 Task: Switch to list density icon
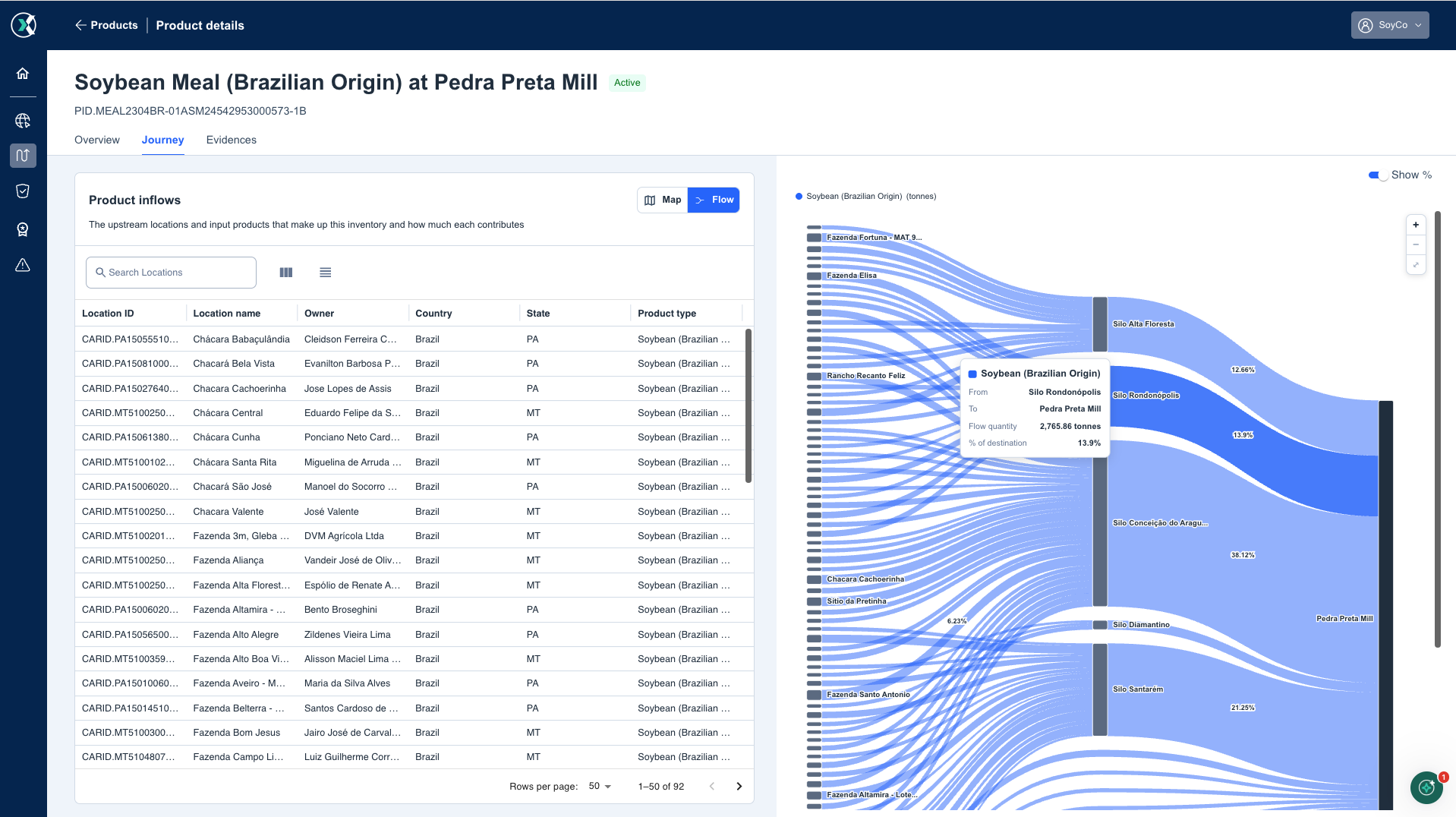(x=326, y=273)
